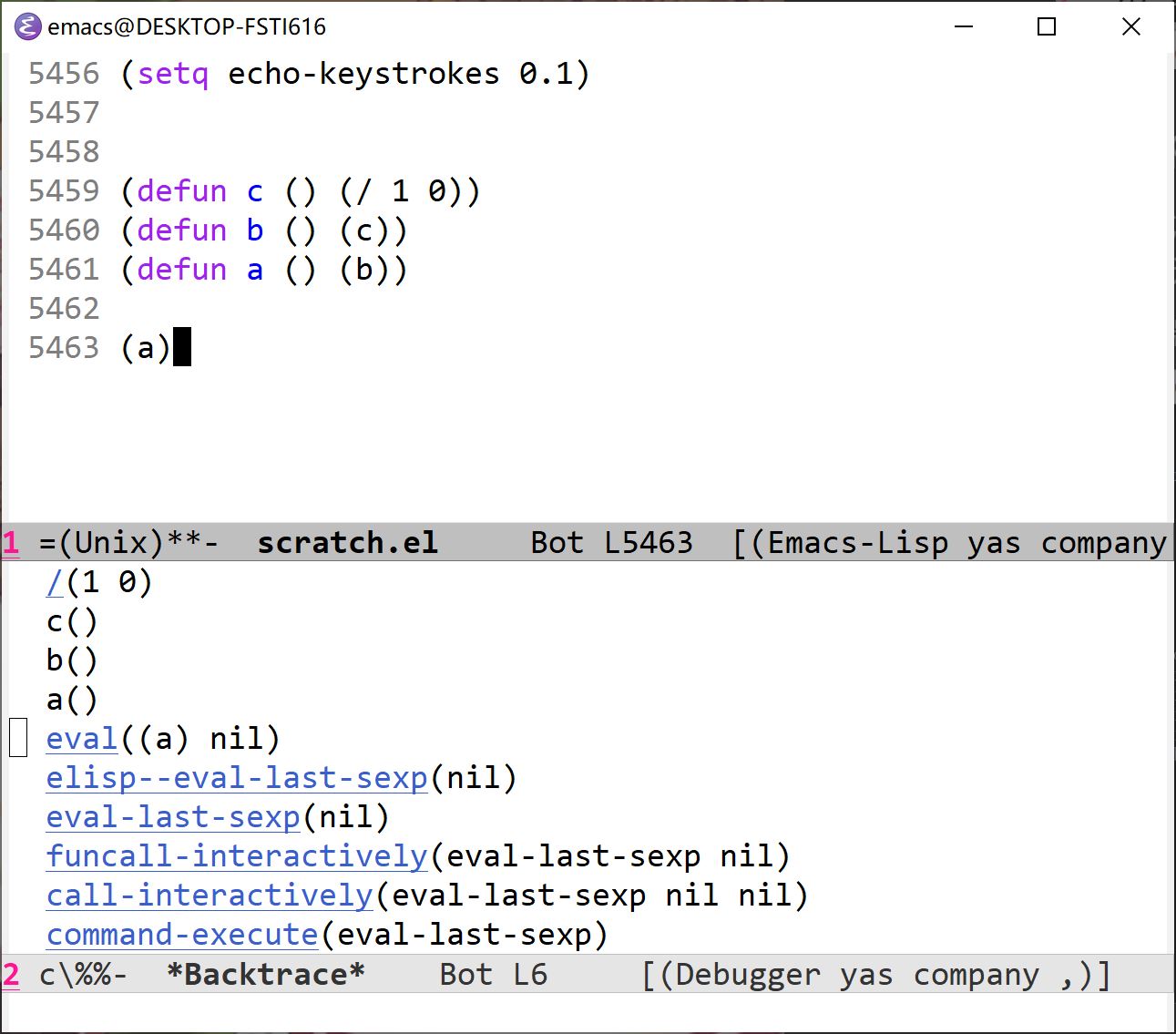Place cursor on line 5459 defun c

254,191
